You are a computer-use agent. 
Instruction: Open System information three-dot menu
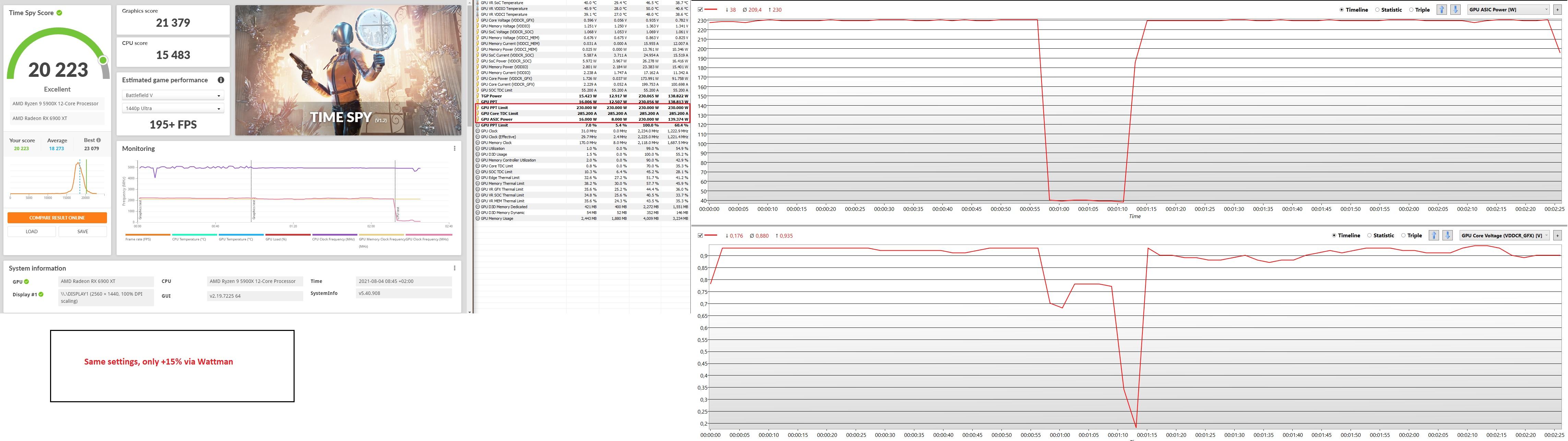coord(454,268)
